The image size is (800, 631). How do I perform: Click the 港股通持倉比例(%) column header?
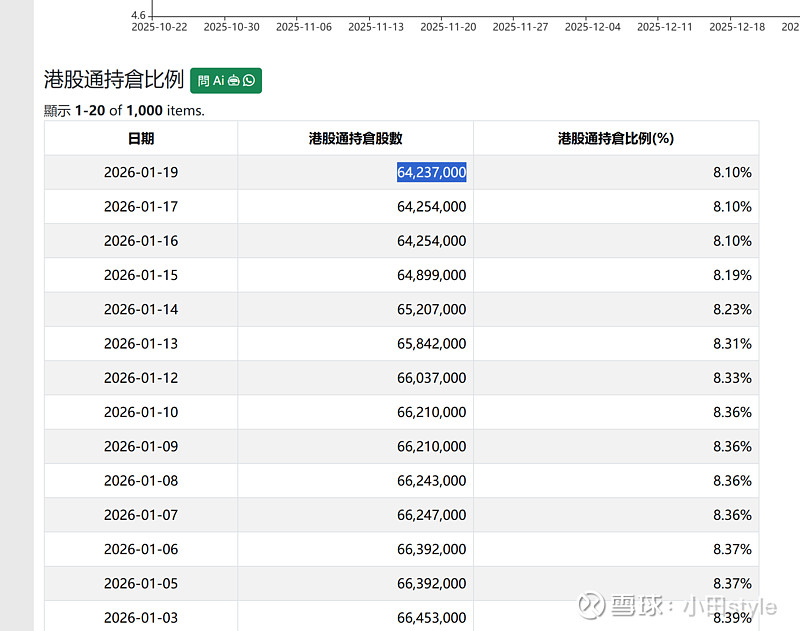615,139
